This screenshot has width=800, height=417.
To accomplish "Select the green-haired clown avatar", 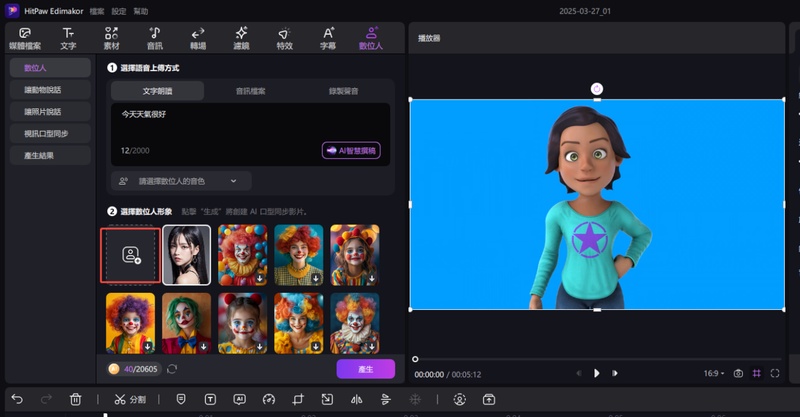I will [186, 323].
